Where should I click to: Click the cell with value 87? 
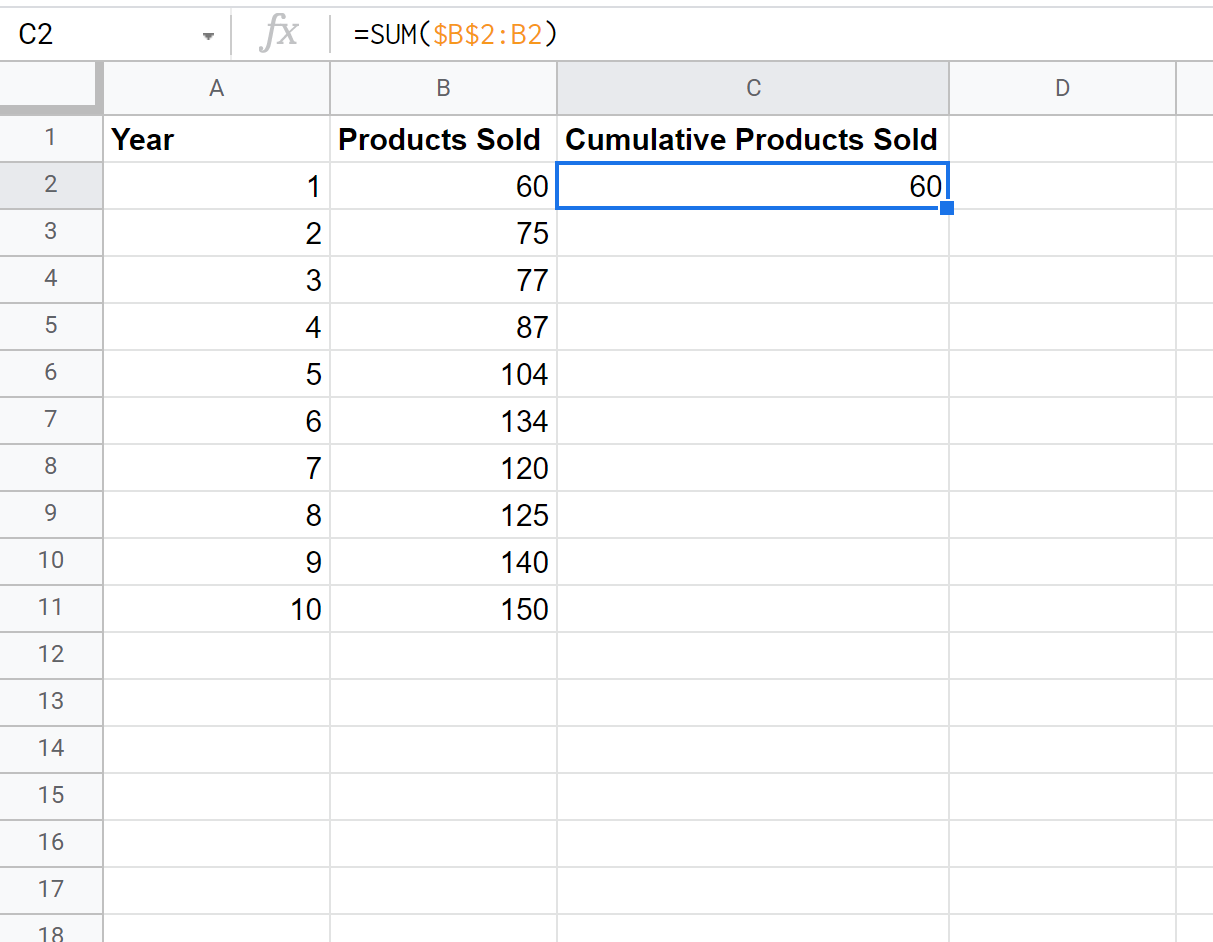point(443,327)
